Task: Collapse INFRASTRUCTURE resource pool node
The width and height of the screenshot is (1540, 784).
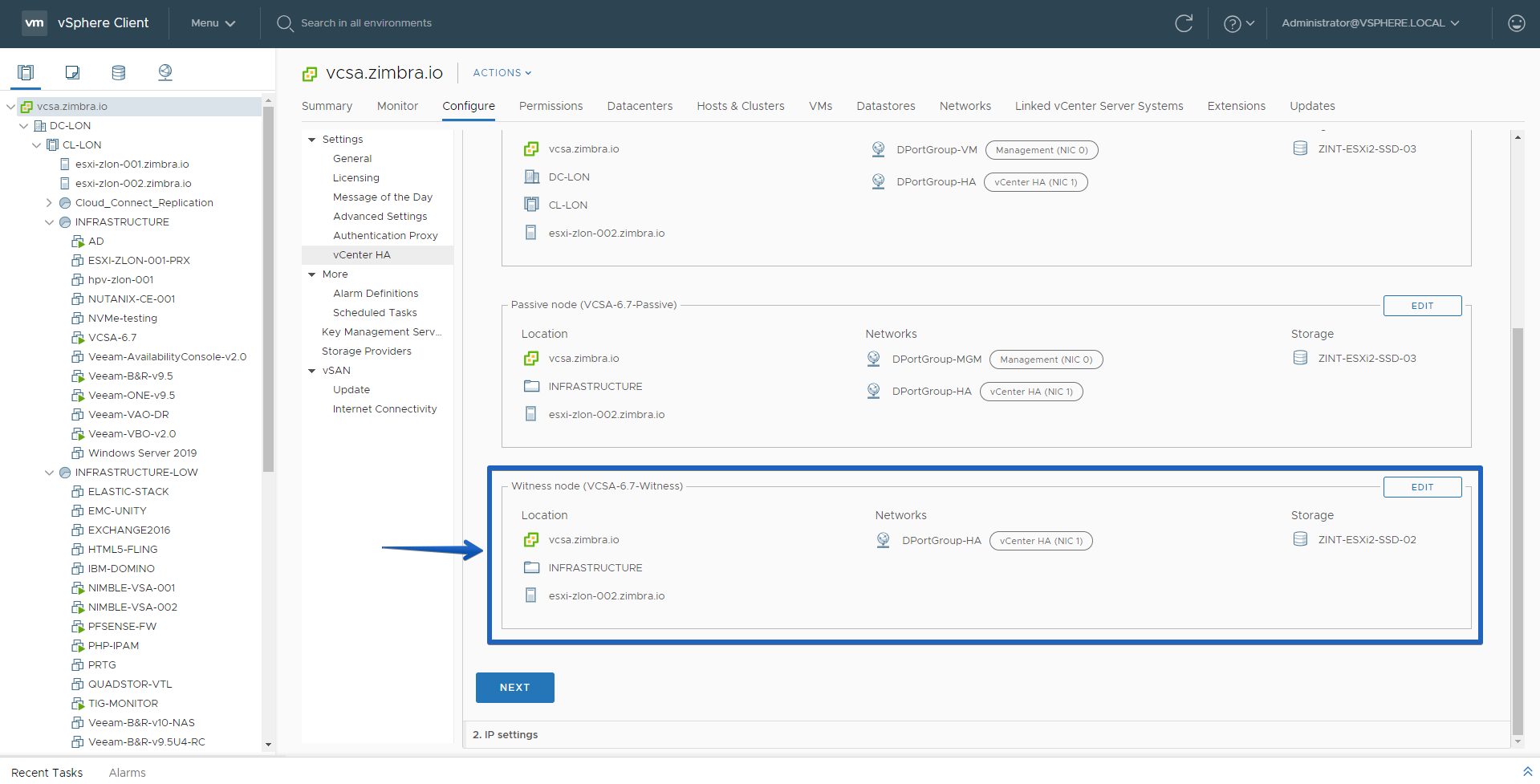Action: click(x=49, y=222)
